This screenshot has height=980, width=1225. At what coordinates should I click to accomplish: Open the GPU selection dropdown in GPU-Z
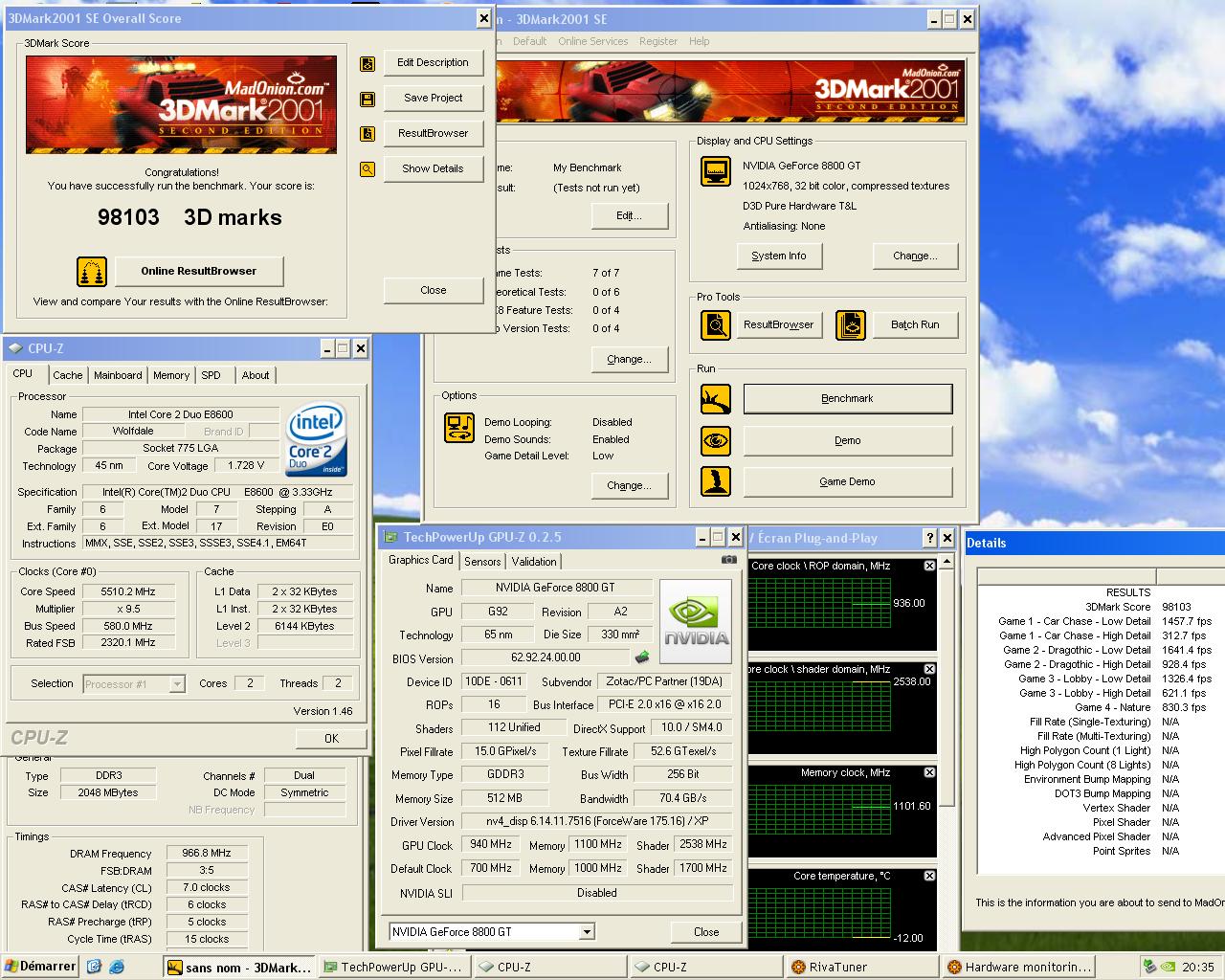(587, 931)
